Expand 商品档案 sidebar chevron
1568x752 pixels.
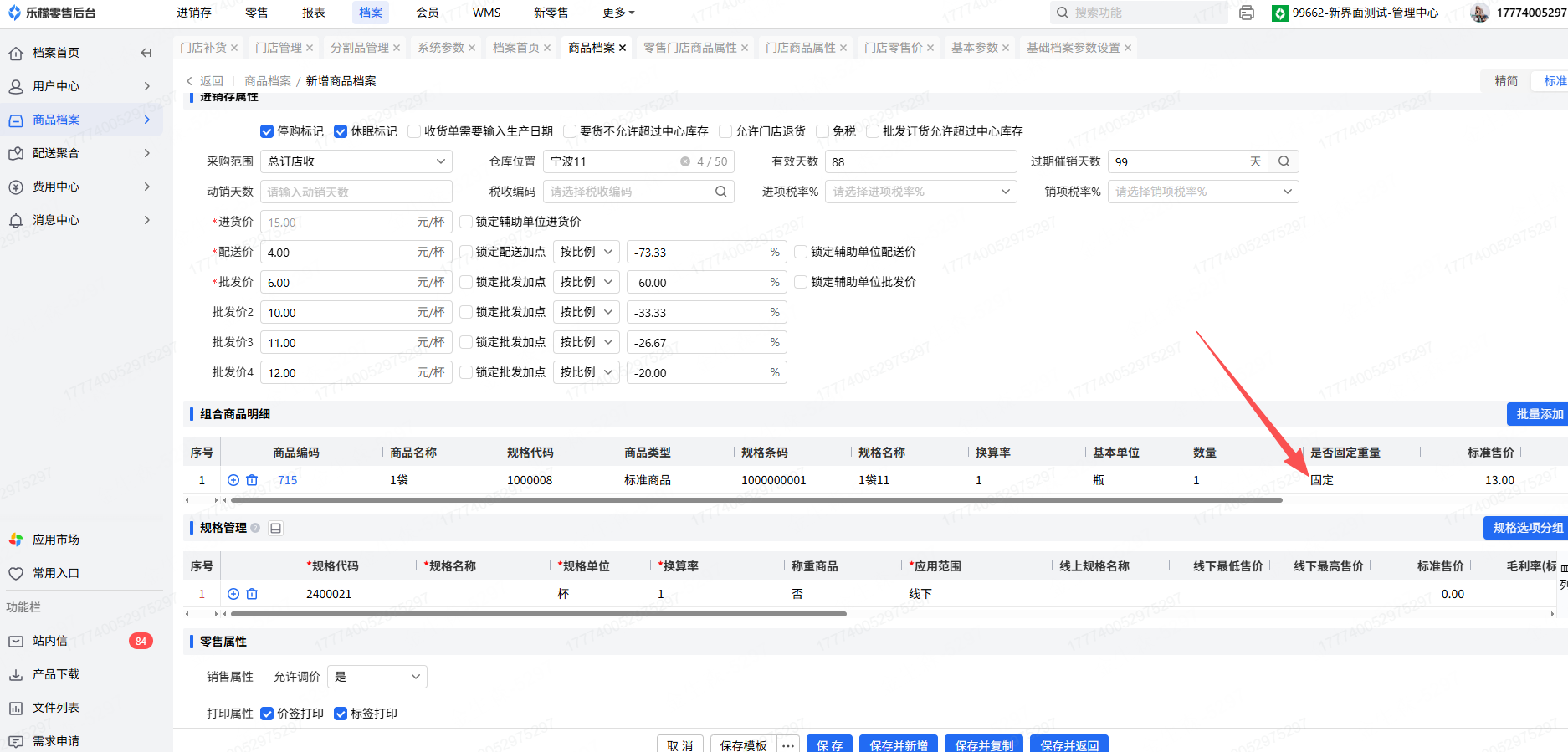coord(147,120)
